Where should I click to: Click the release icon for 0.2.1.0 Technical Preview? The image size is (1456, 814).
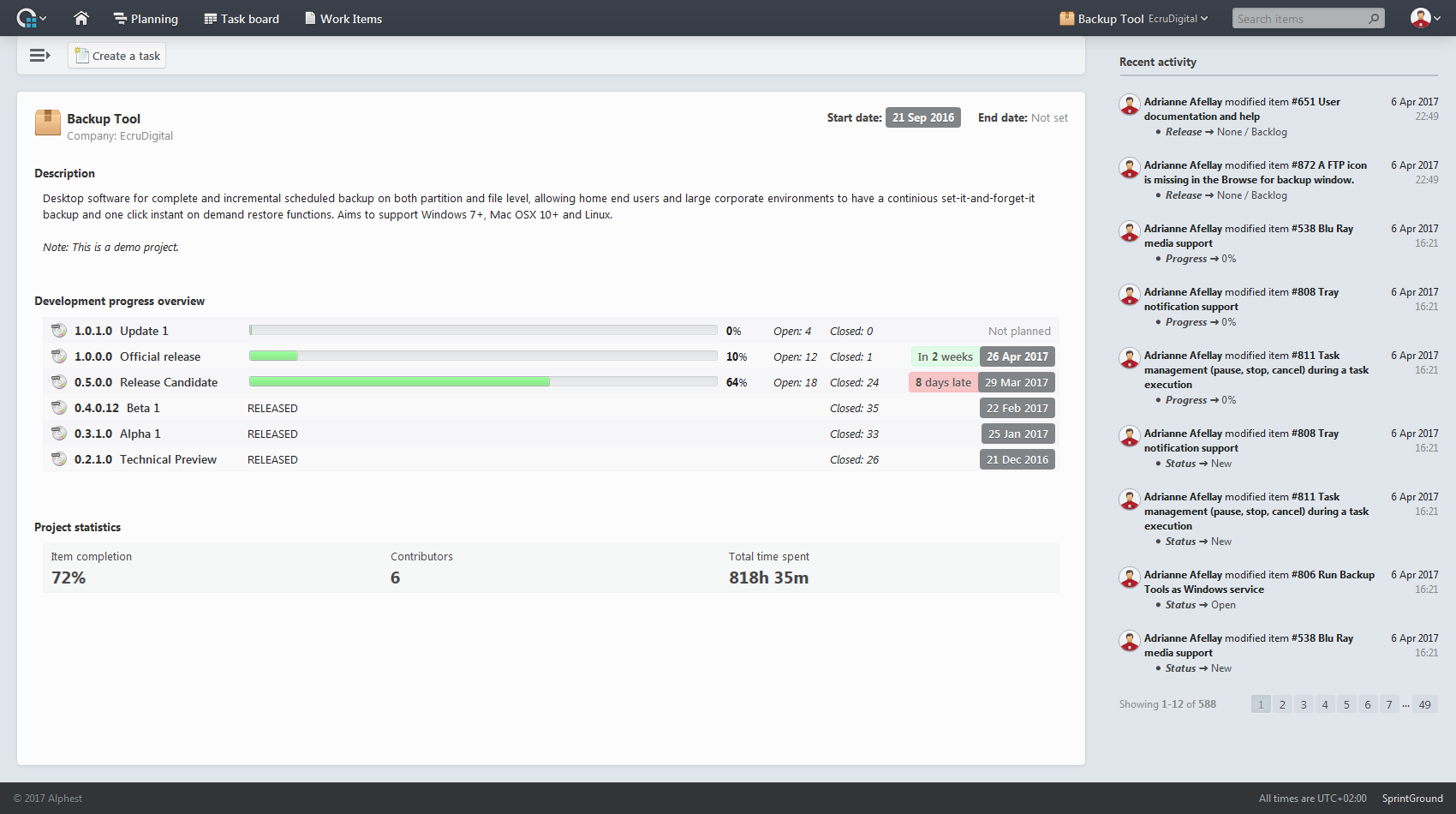(59, 459)
